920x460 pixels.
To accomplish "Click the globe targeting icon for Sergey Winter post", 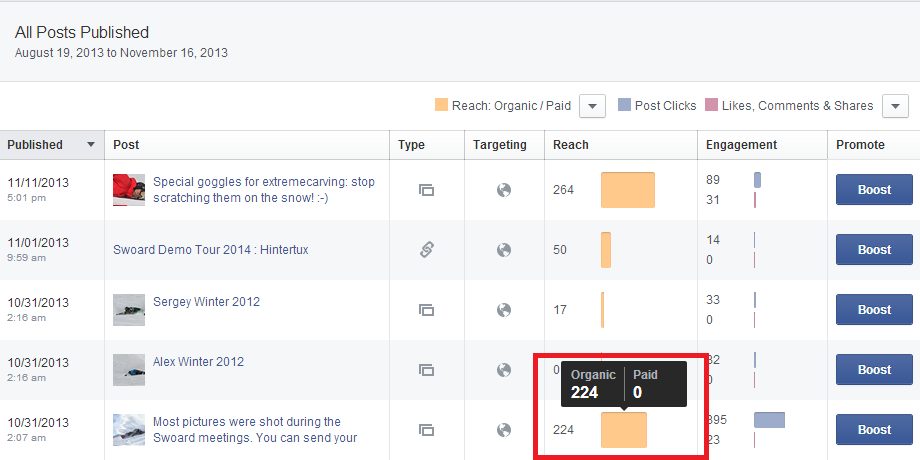I will coord(504,310).
